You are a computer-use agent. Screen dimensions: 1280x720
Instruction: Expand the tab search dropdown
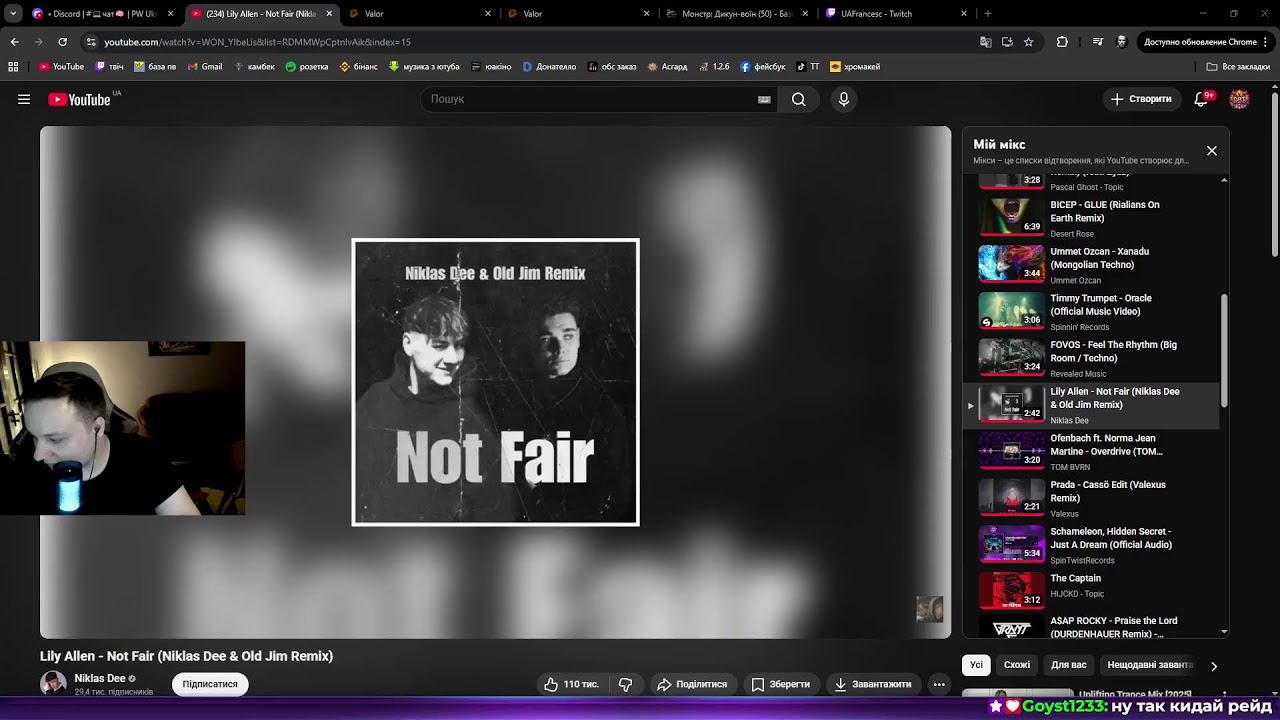(x=13, y=14)
